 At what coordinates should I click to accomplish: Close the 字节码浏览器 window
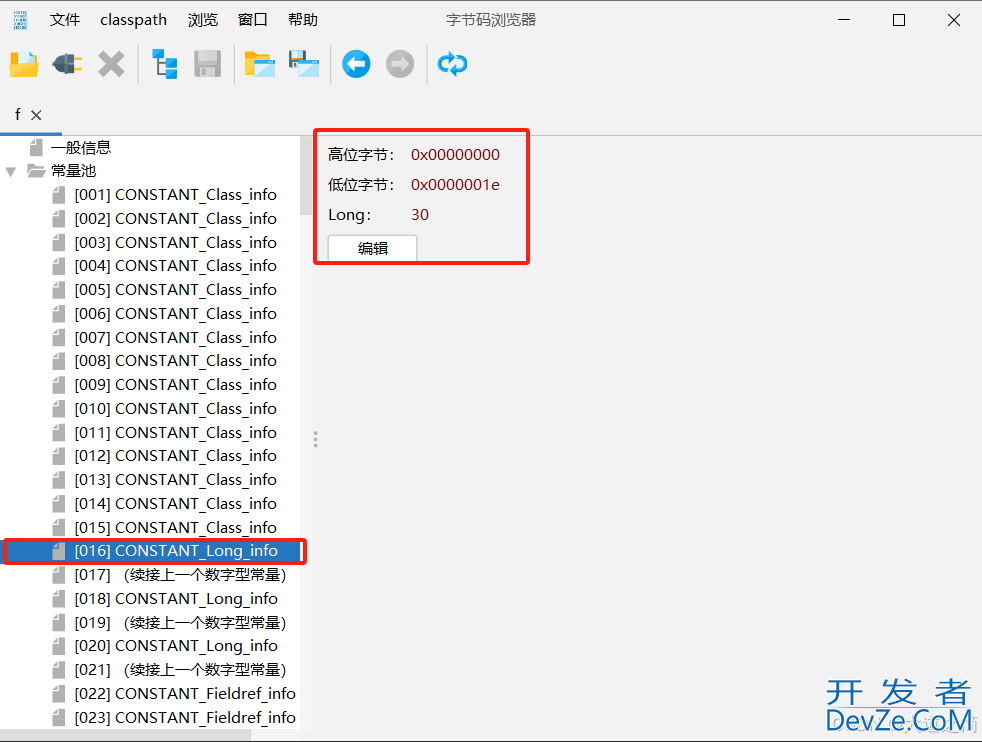pyautogui.click(x=954, y=20)
